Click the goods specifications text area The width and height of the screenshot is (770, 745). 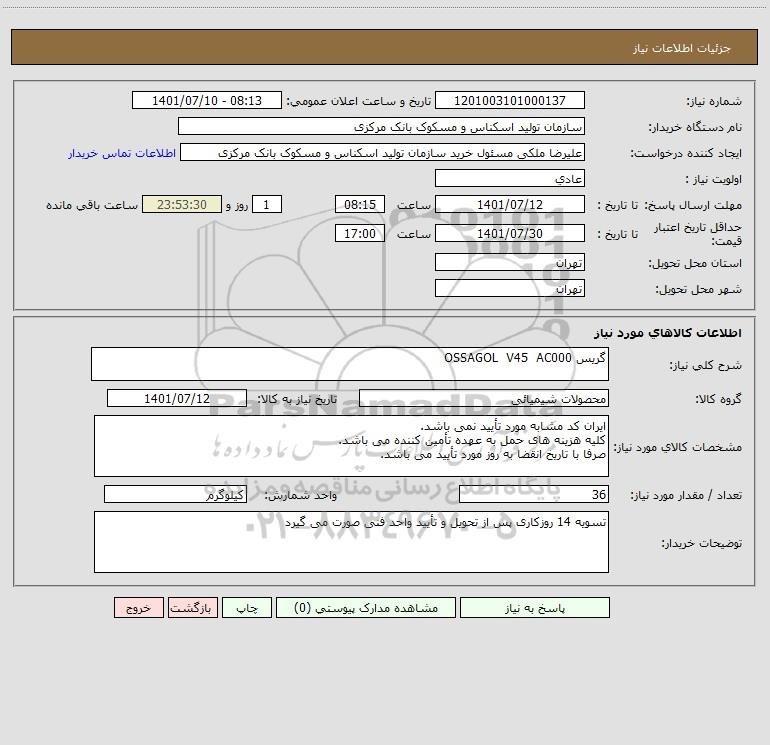point(351,446)
